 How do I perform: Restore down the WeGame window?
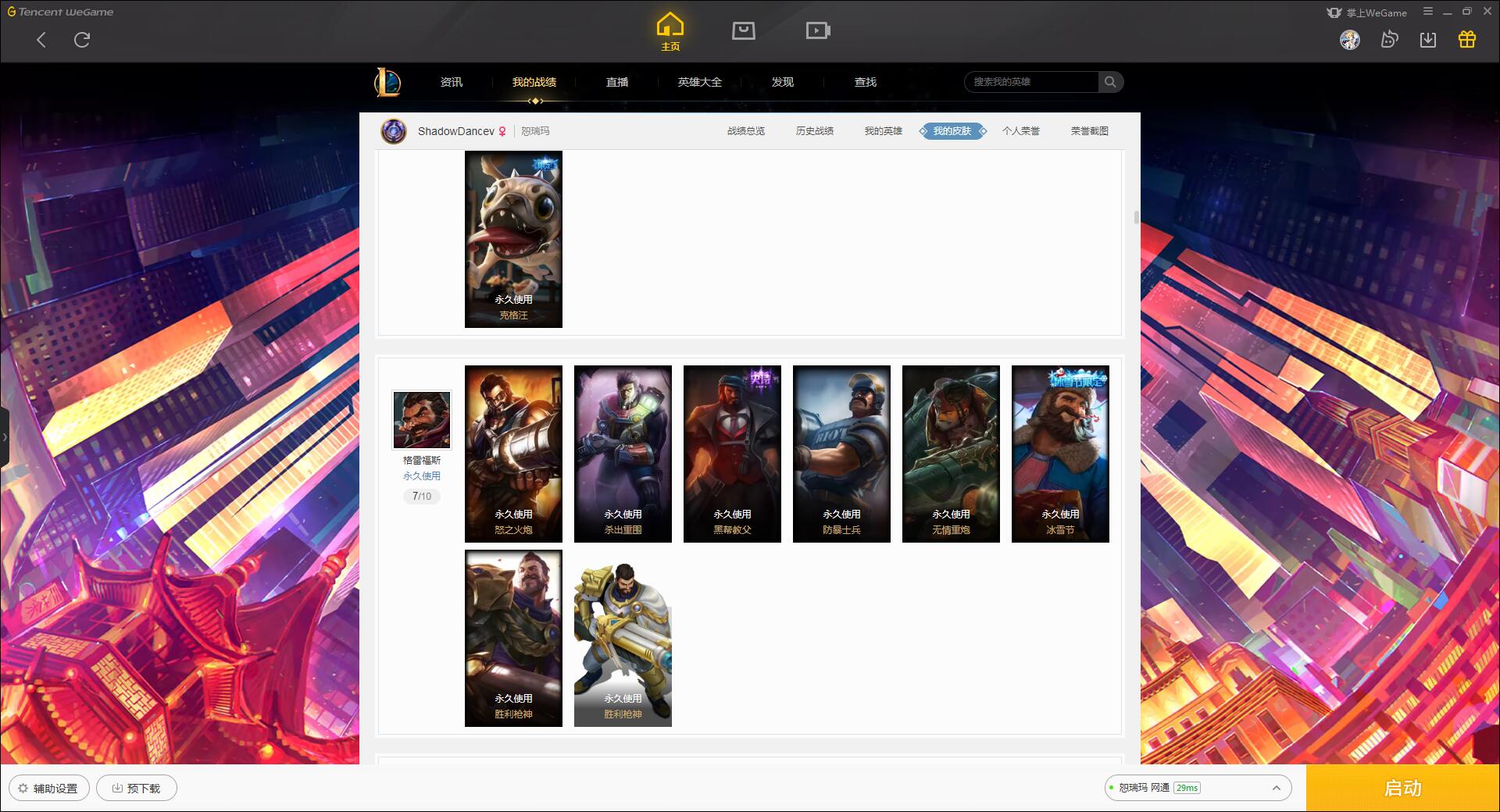coord(1466,12)
